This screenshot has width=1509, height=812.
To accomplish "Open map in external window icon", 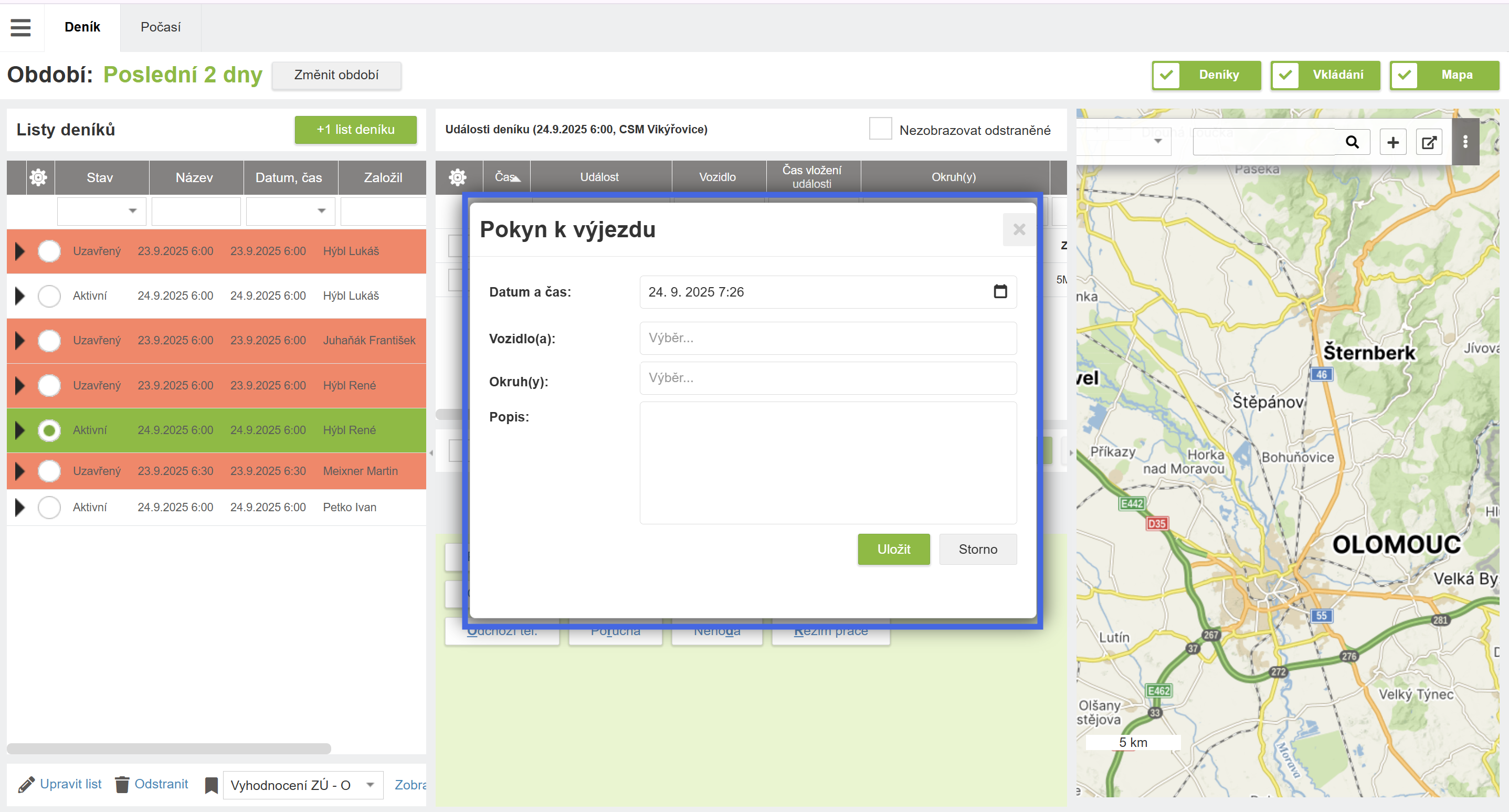I will pyautogui.click(x=1429, y=142).
